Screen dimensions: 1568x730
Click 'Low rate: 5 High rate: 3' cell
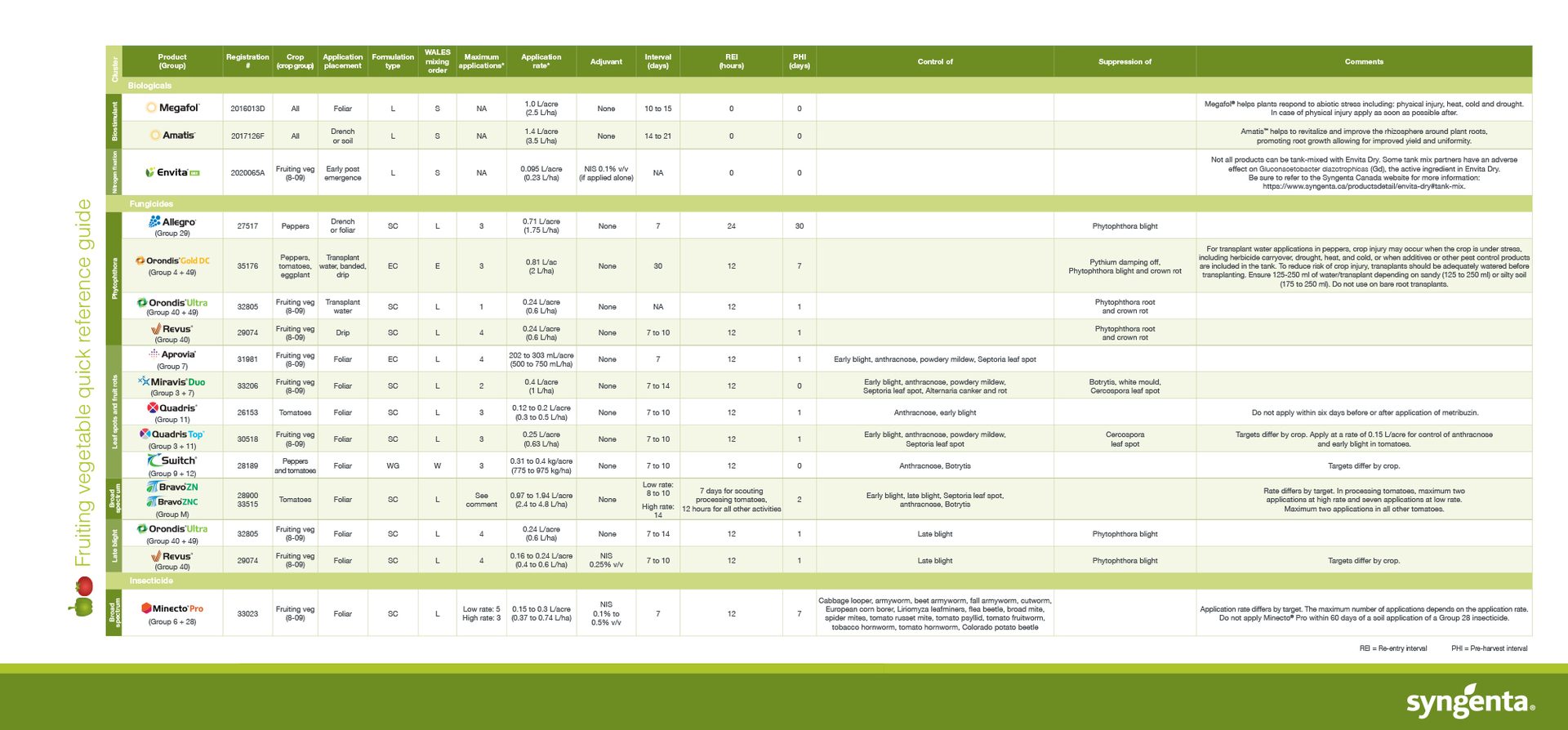click(482, 613)
